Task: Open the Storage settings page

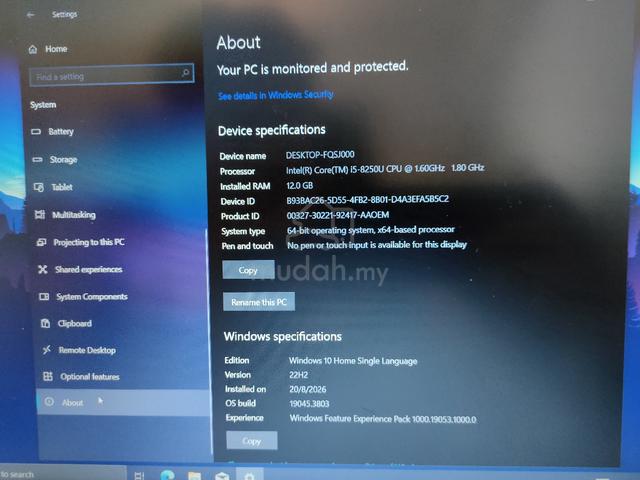Action: 63,160
